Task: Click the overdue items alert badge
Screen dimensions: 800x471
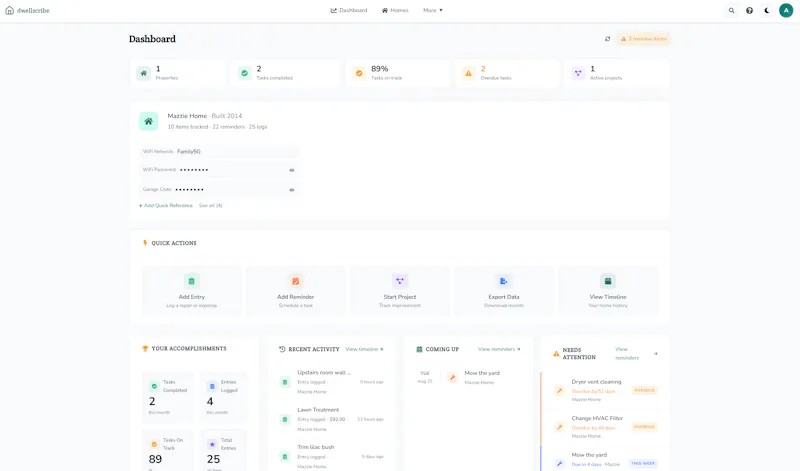Action: pyautogui.click(x=644, y=39)
